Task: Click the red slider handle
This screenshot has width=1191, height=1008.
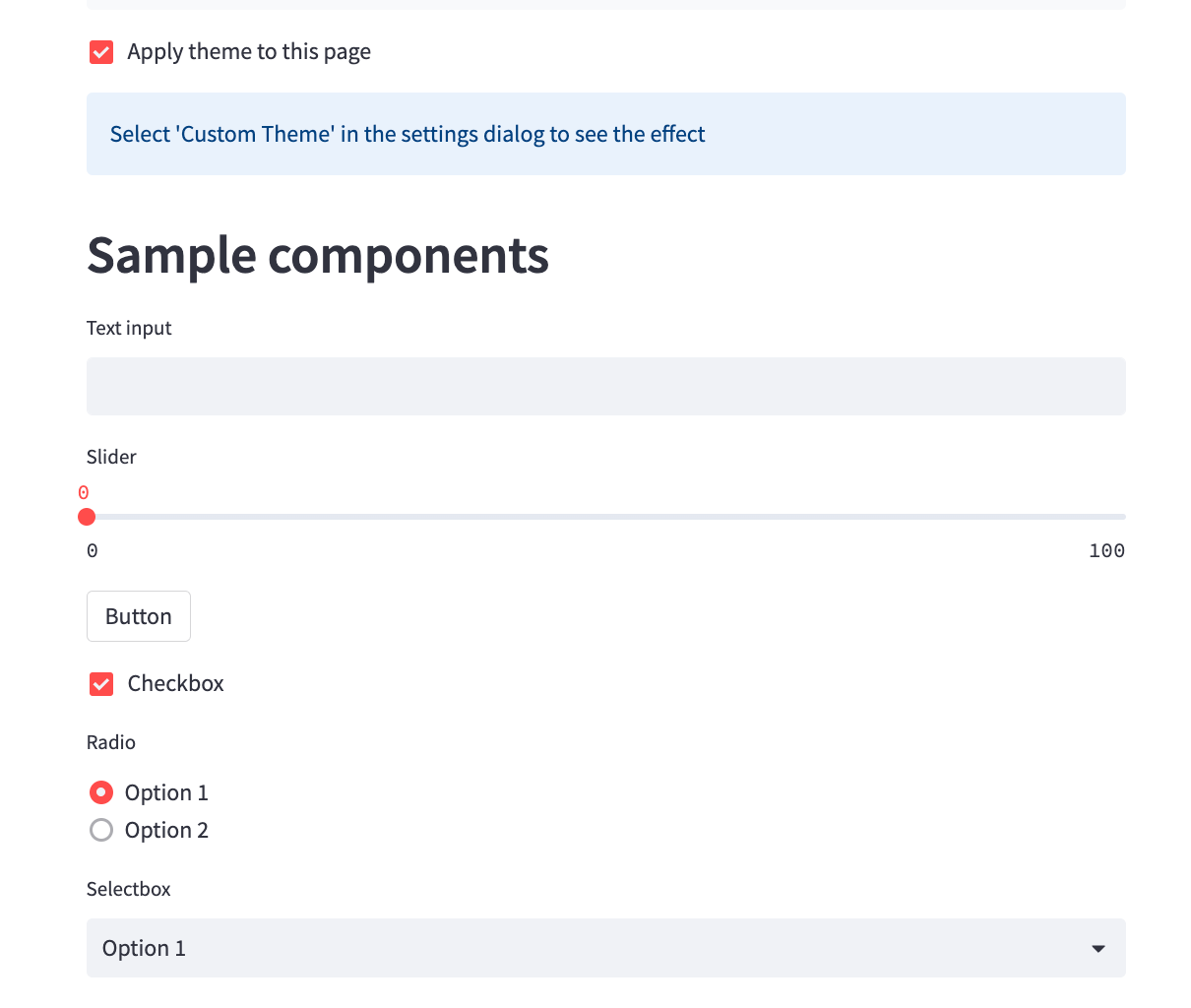Action: [x=87, y=517]
